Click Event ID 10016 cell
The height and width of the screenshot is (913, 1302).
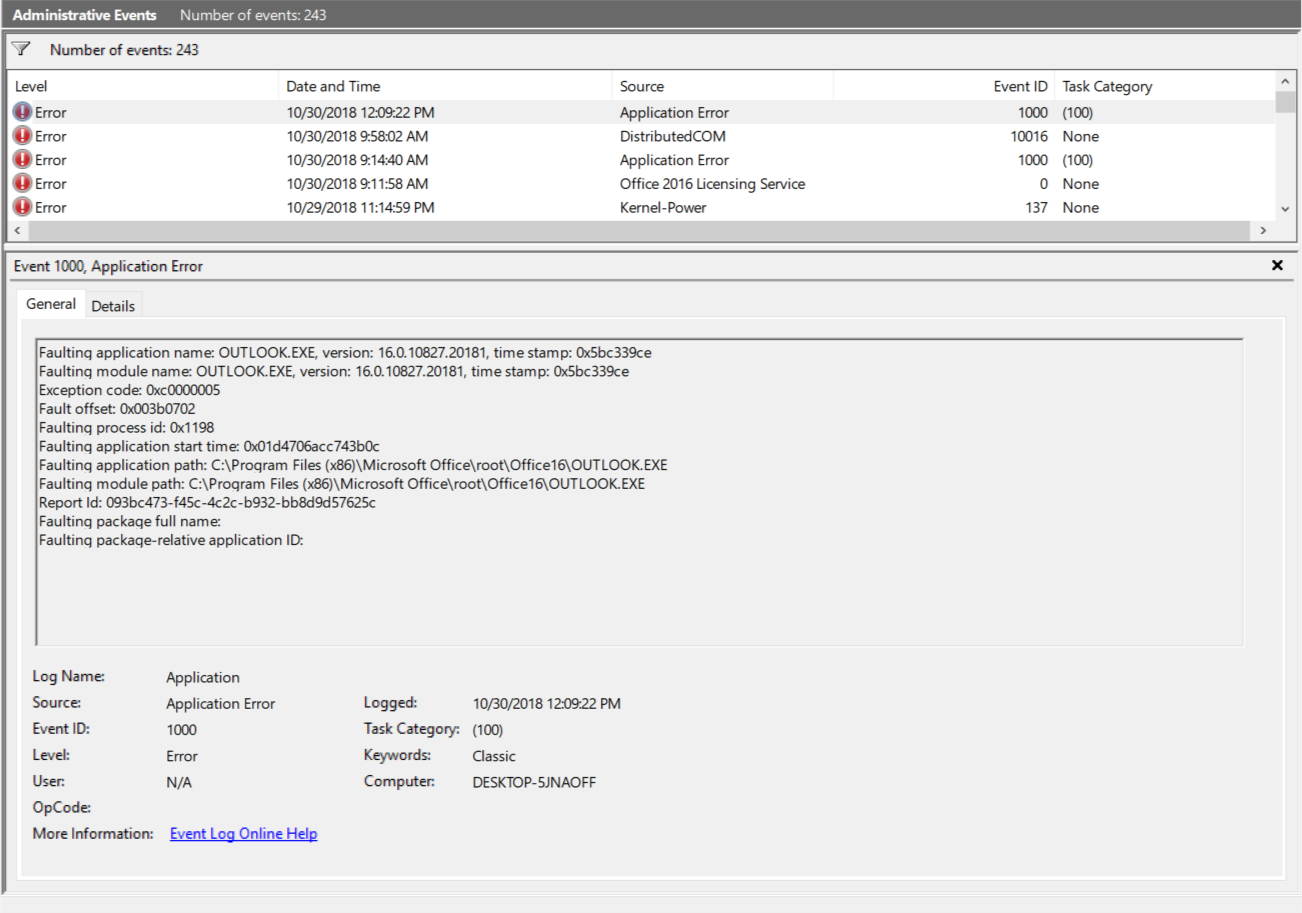[1029, 137]
